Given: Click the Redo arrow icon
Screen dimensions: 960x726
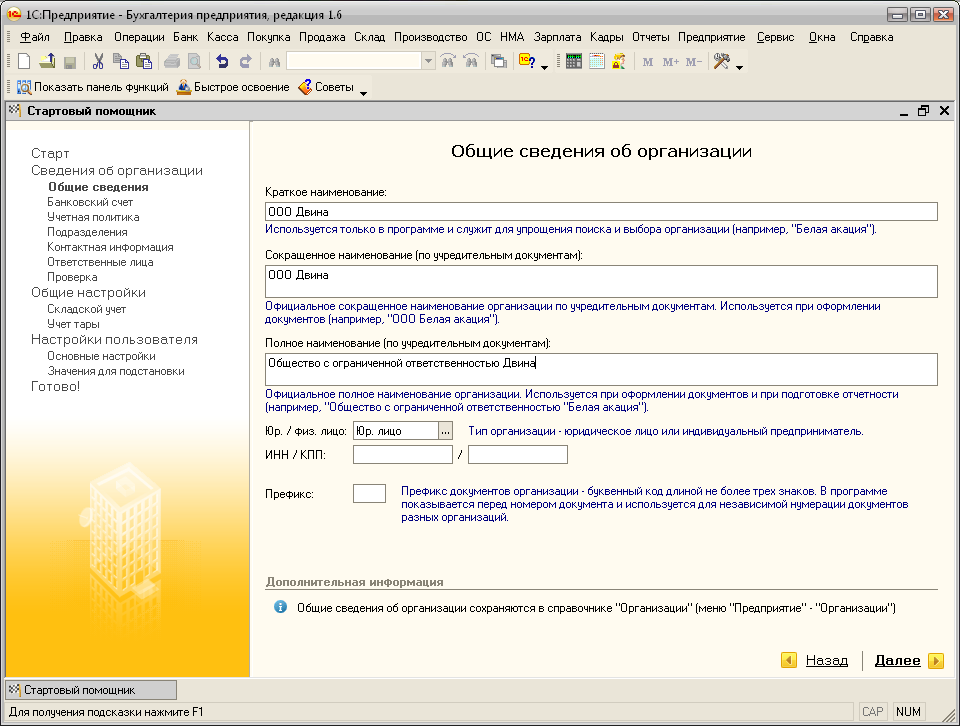Looking at the screenshot, I should click(x=246, y=61).
